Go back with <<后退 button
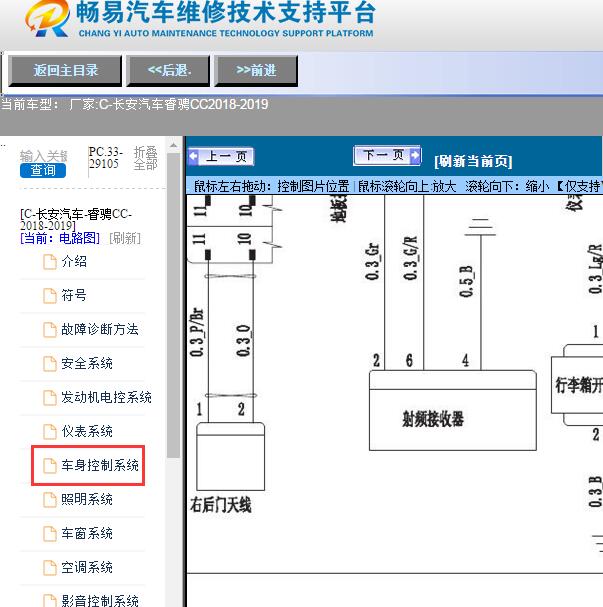 point(168,70)
